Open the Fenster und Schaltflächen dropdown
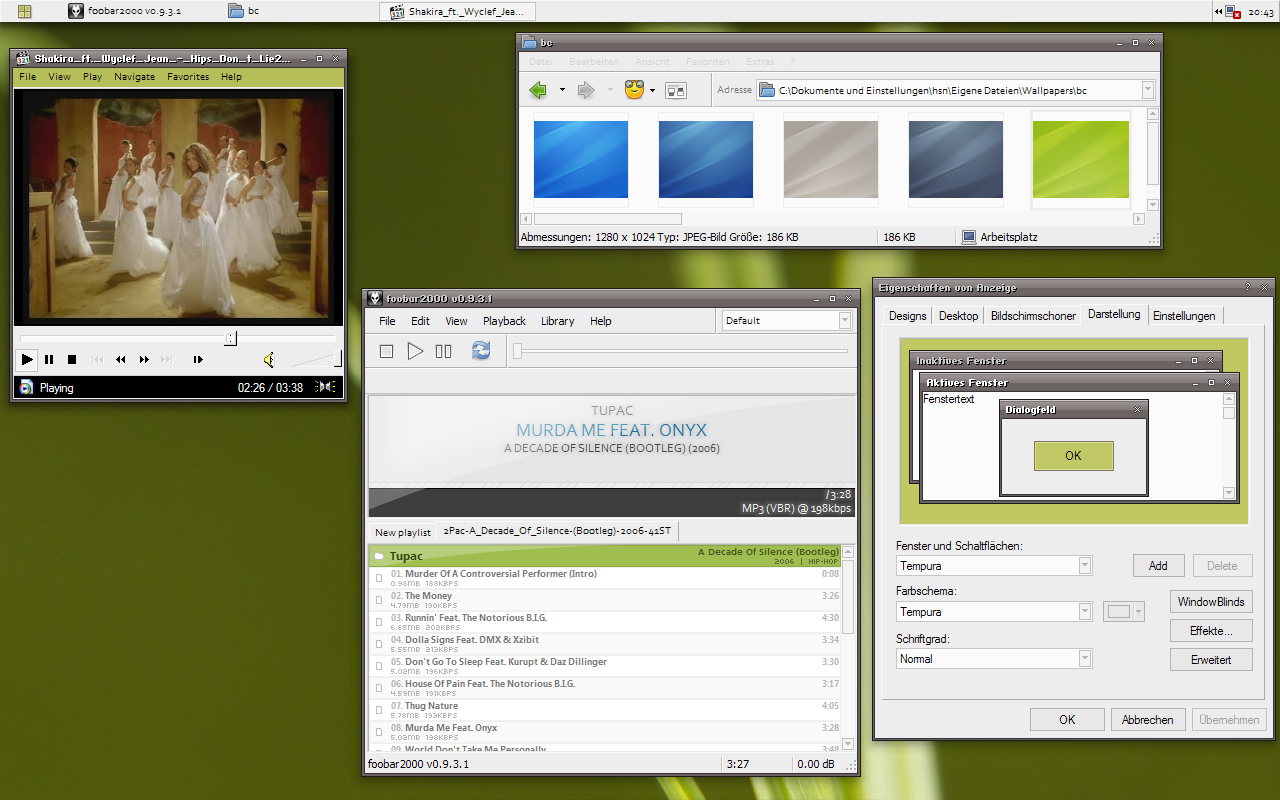Image resolution: width=1280 pixels, height=800 pixels. [x=1085, y=566]
